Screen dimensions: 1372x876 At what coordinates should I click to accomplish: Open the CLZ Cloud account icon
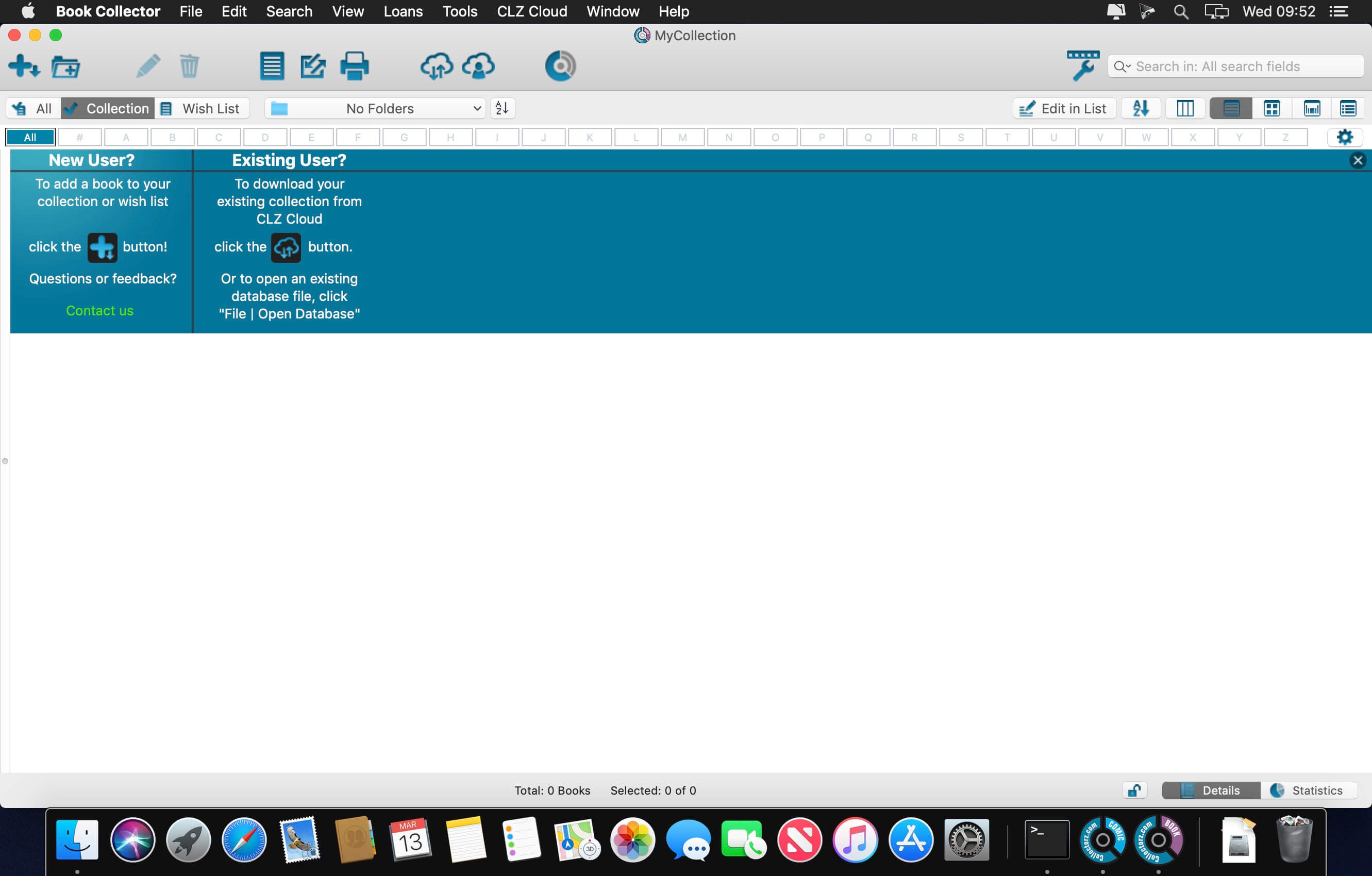[x=478, y=66]
